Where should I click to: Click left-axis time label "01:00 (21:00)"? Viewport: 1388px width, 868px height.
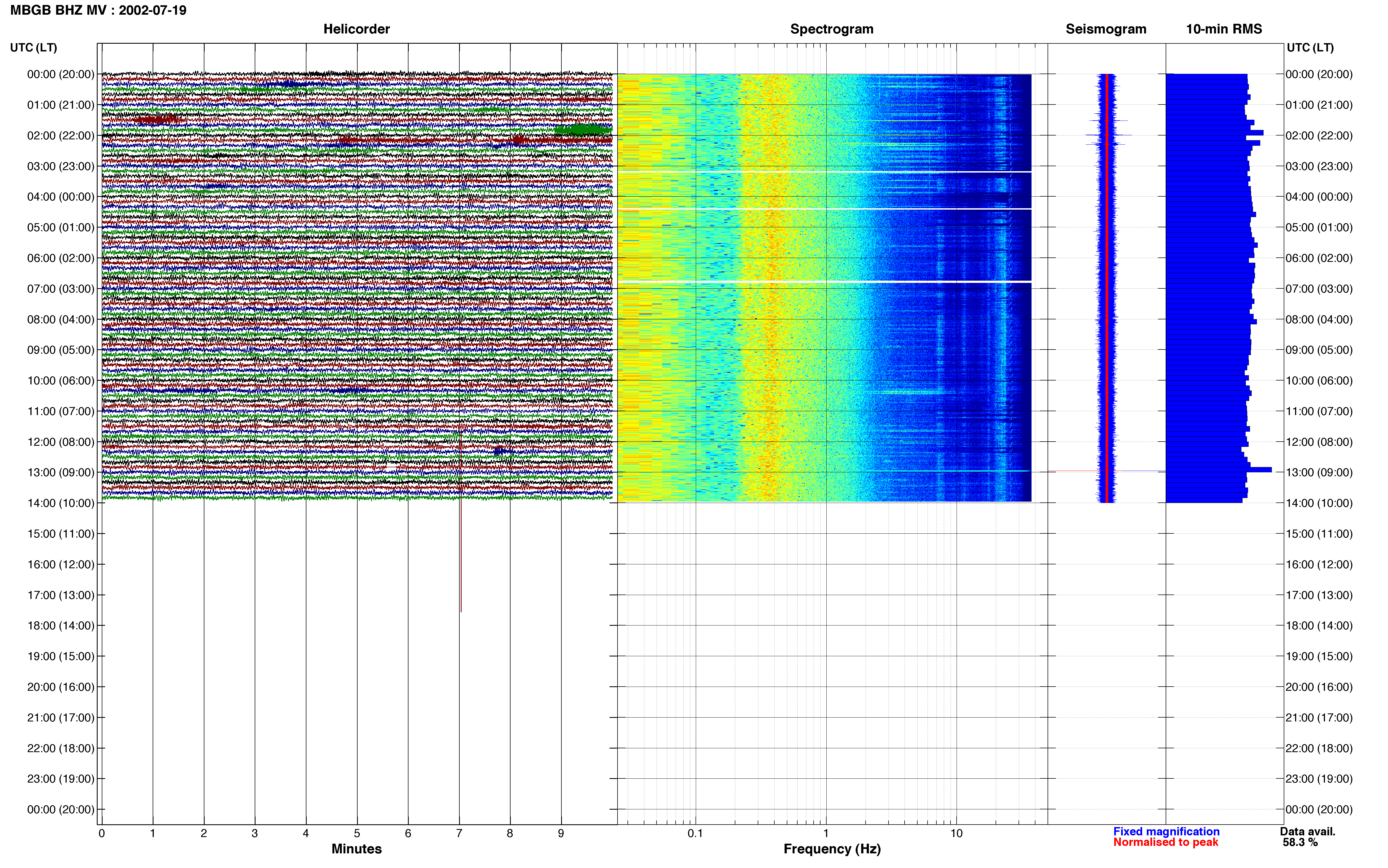pos(61,105)
